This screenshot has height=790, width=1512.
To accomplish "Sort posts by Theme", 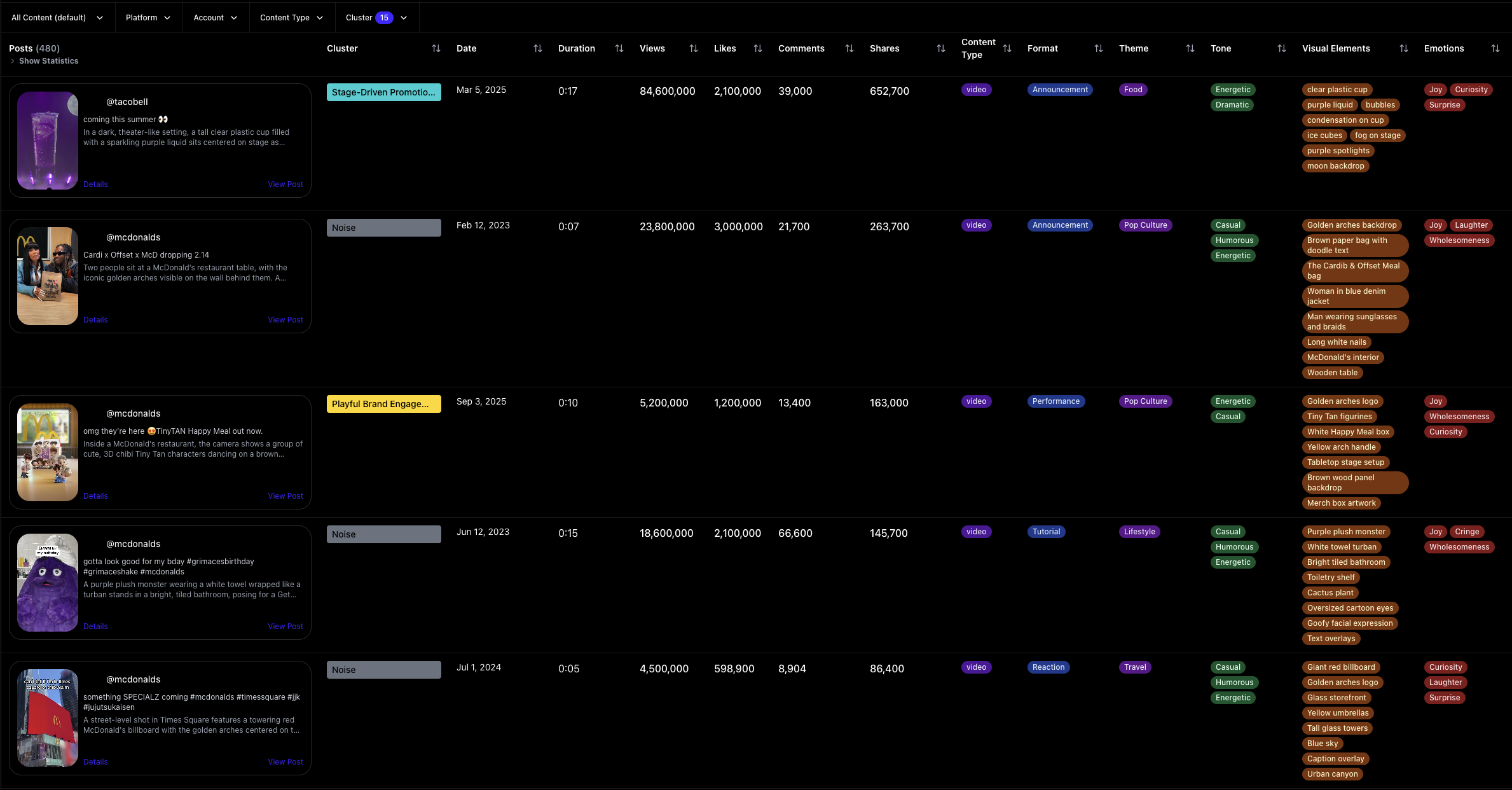I will click(x=1190, y=48).
